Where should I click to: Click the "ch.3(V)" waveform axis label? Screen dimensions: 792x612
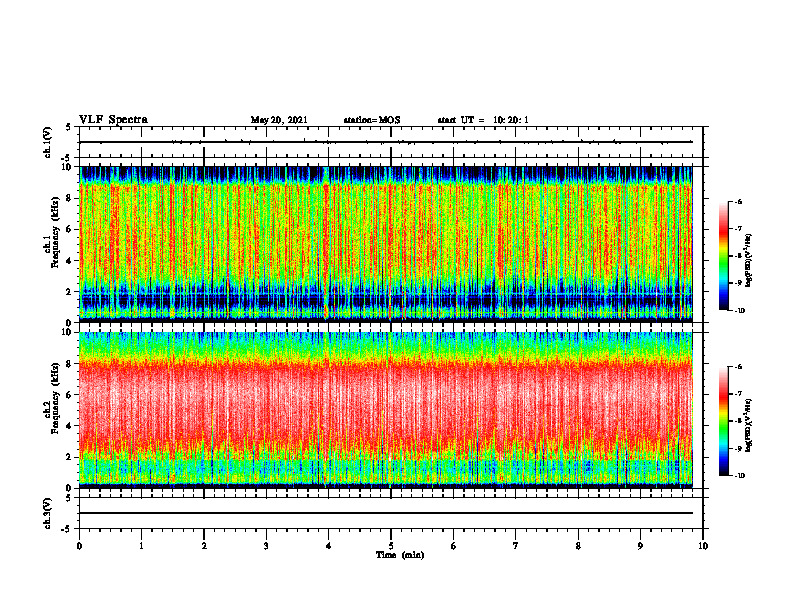coord(47,513)
